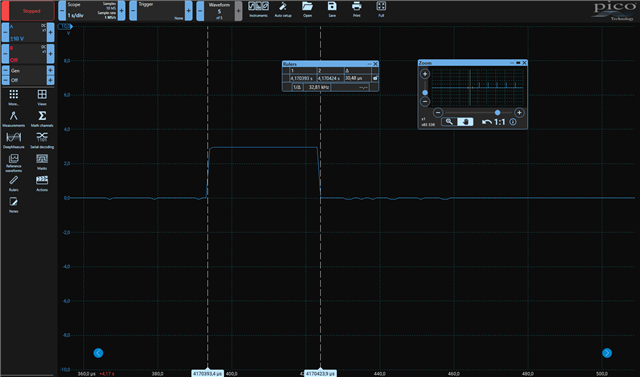
Task: Open the Waveform buffer navigator
Action: tap(219, 11)
